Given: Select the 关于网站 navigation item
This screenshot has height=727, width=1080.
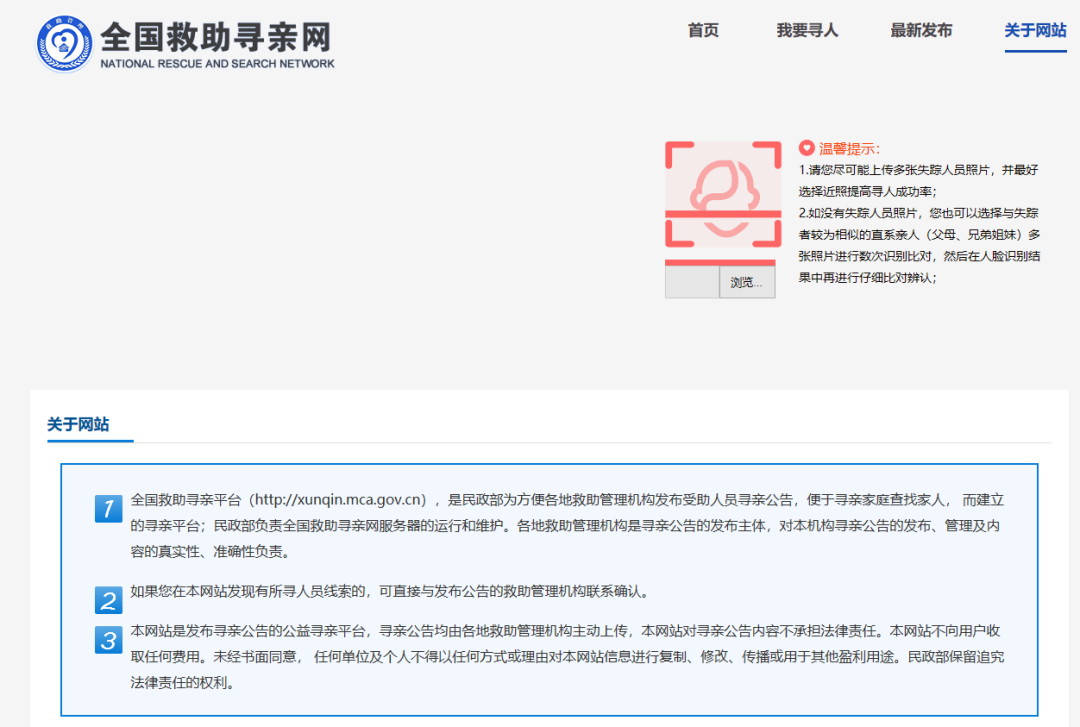Looking at the screenshot, I should tap(1035, 30).
